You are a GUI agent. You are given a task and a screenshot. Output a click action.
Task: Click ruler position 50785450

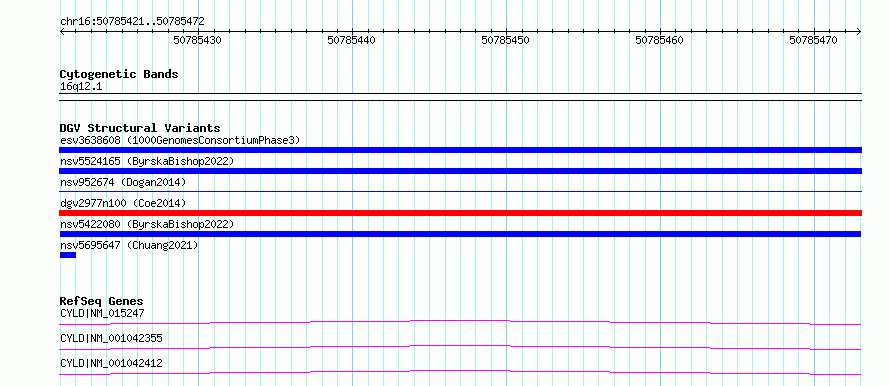[x=506, y=40]
